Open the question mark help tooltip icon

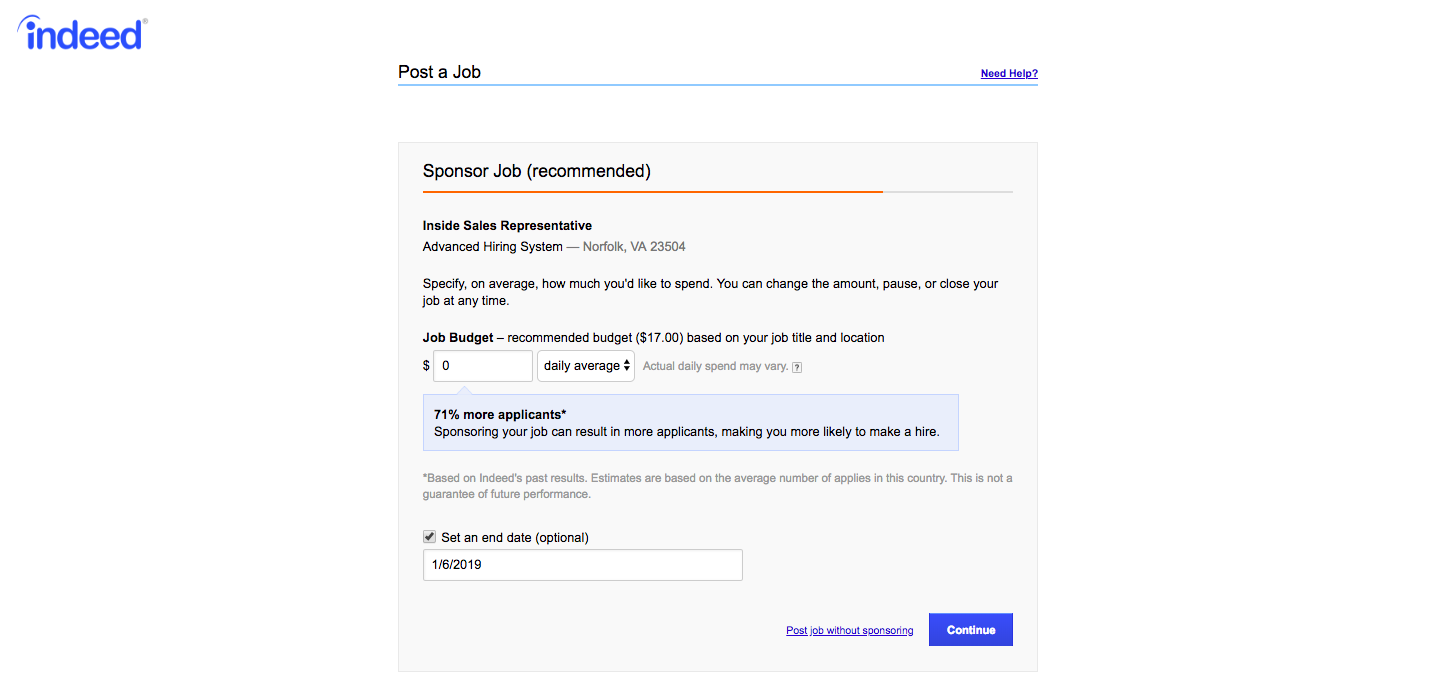pos(797,367)
